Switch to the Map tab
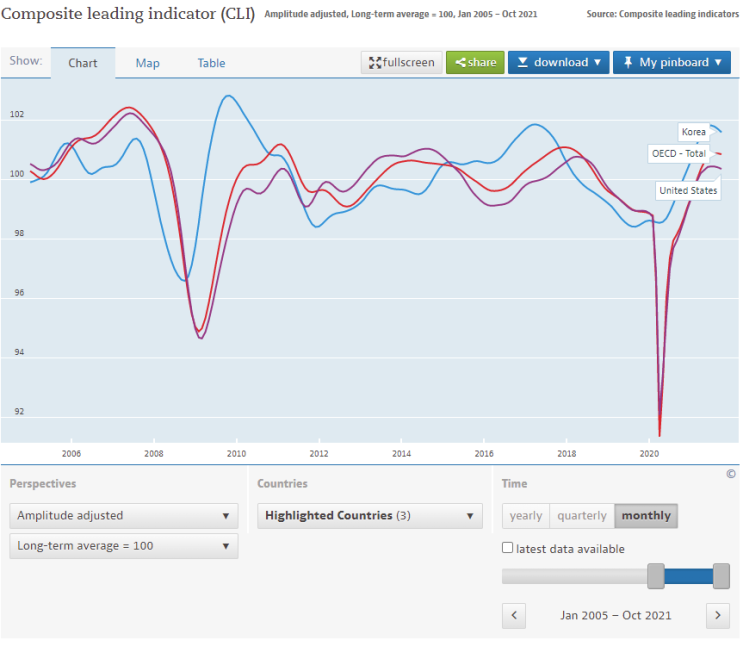743x659 pixels. (147, 63)
